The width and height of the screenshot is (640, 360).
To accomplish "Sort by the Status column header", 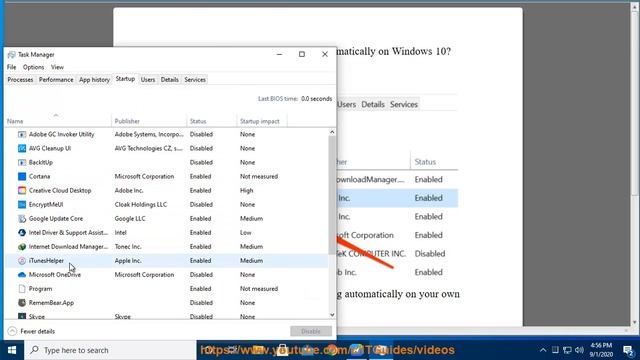I will [211, 121].
